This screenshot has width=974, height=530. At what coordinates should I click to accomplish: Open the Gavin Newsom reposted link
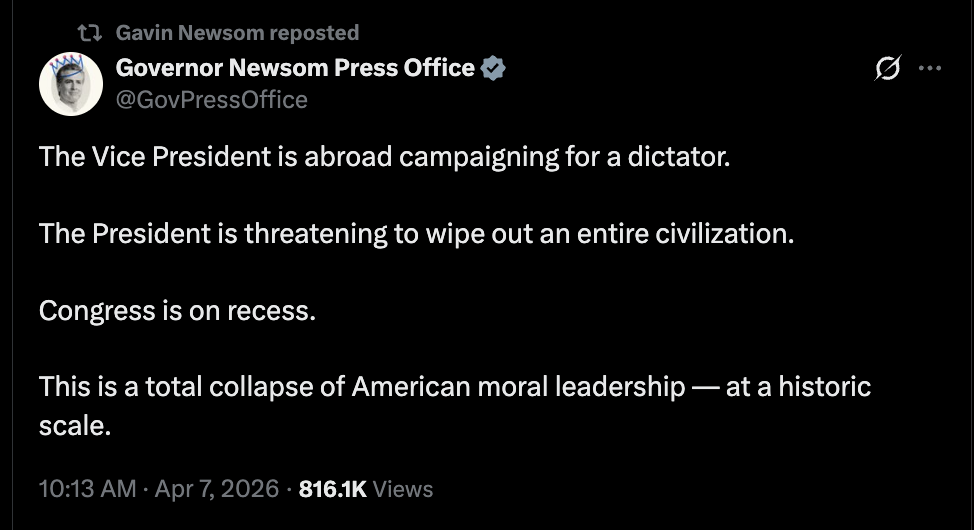(x=237, y=32)
